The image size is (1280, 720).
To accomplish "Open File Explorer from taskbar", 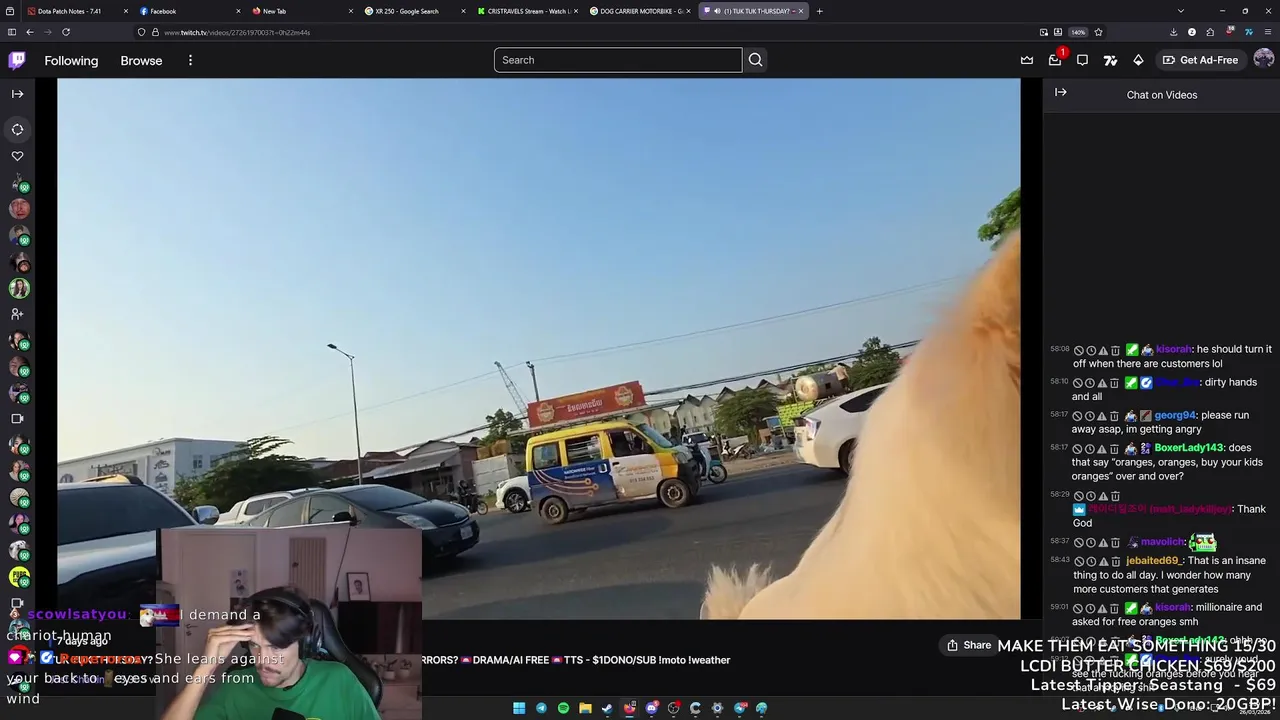I will pyautogui.click(x=585, y=708).
